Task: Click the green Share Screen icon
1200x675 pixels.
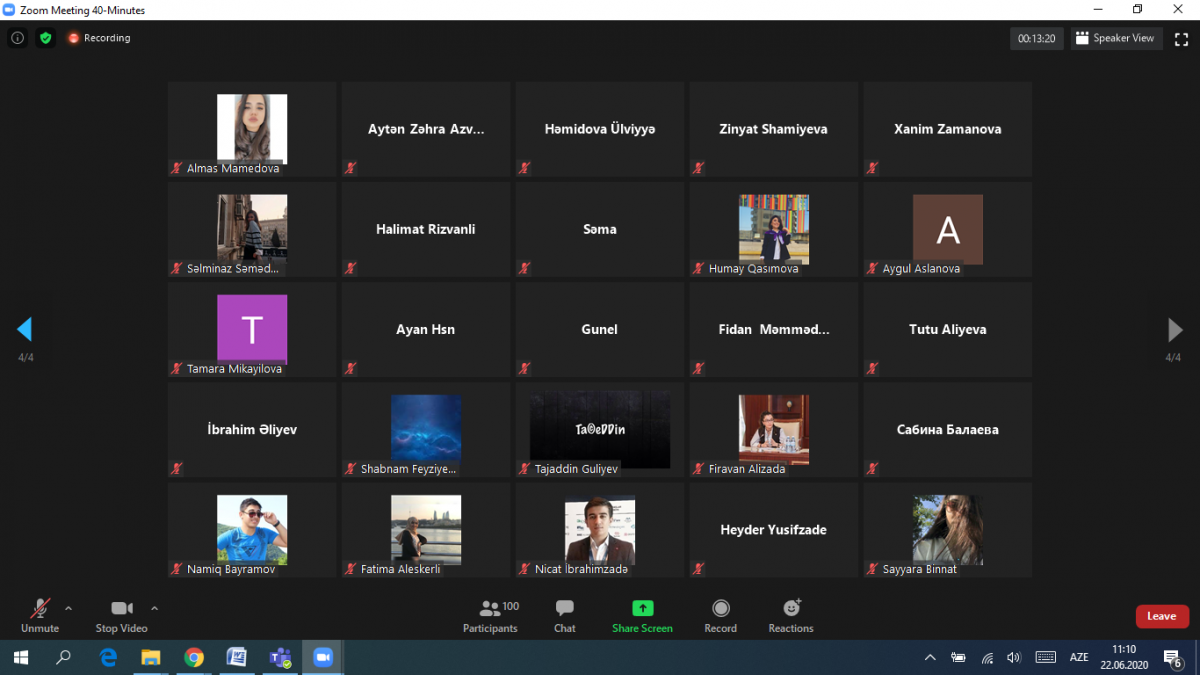Action: point(642,608)
